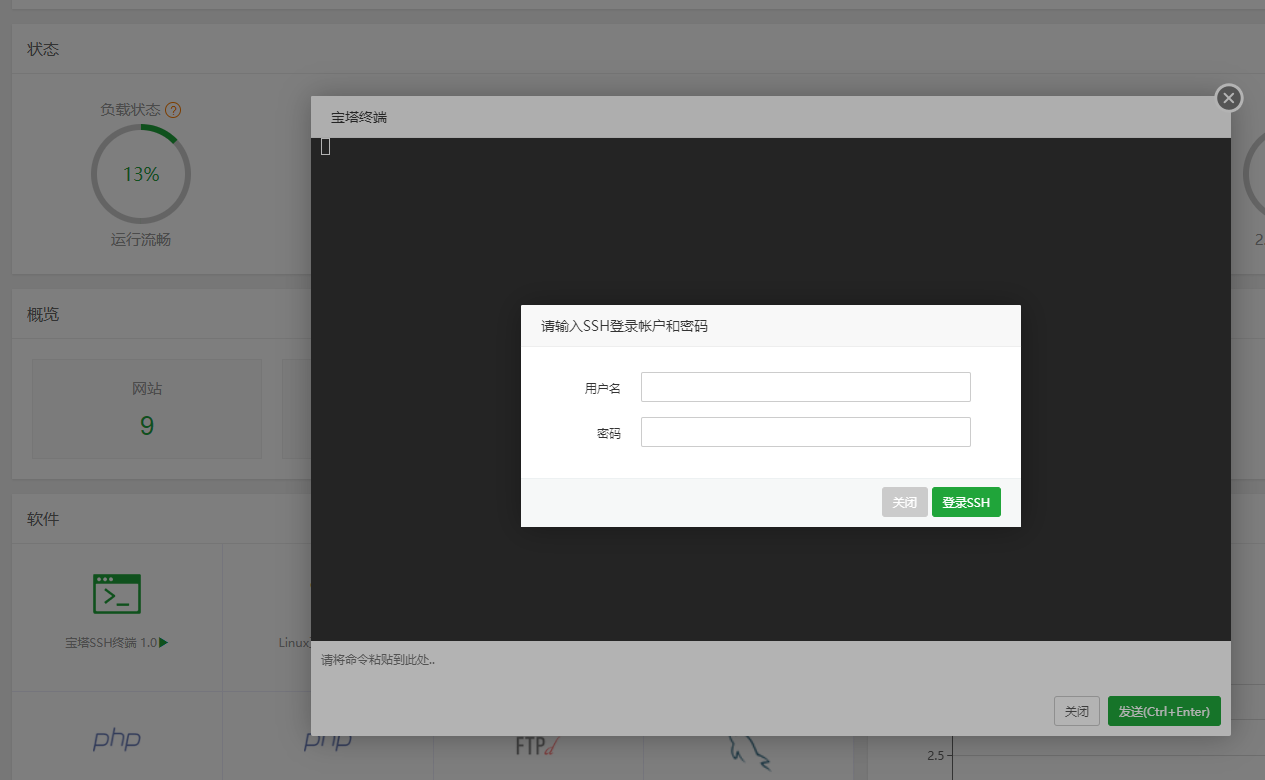Viewport: 1265px width, 780px height.
Task: Open the 宝塔SSH终端 software icon
Action: pyautogui.click(x=117, y=594)
